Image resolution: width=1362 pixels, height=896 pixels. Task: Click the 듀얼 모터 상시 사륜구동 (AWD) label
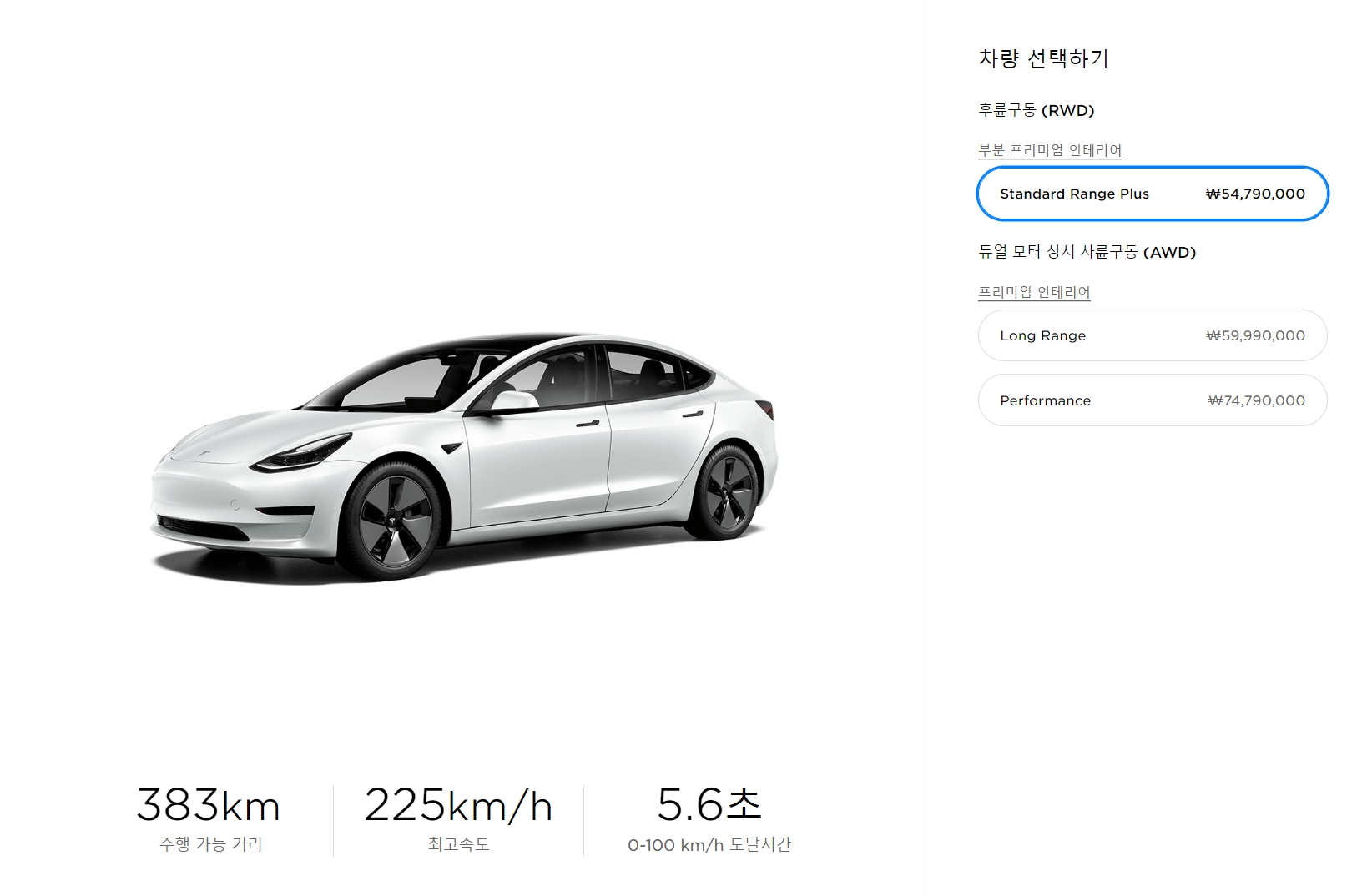1087,252
